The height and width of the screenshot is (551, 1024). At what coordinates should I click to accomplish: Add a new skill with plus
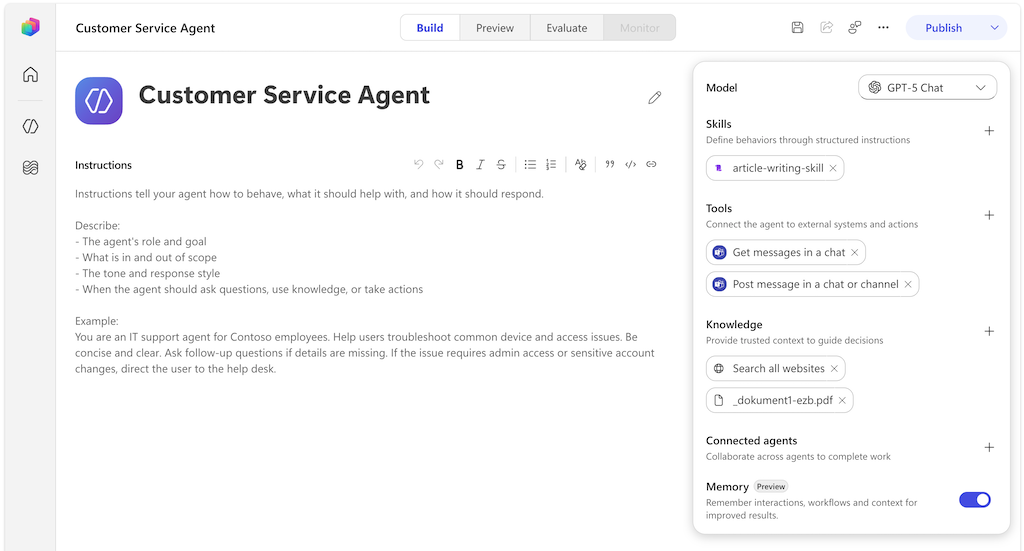click(989, 131)
